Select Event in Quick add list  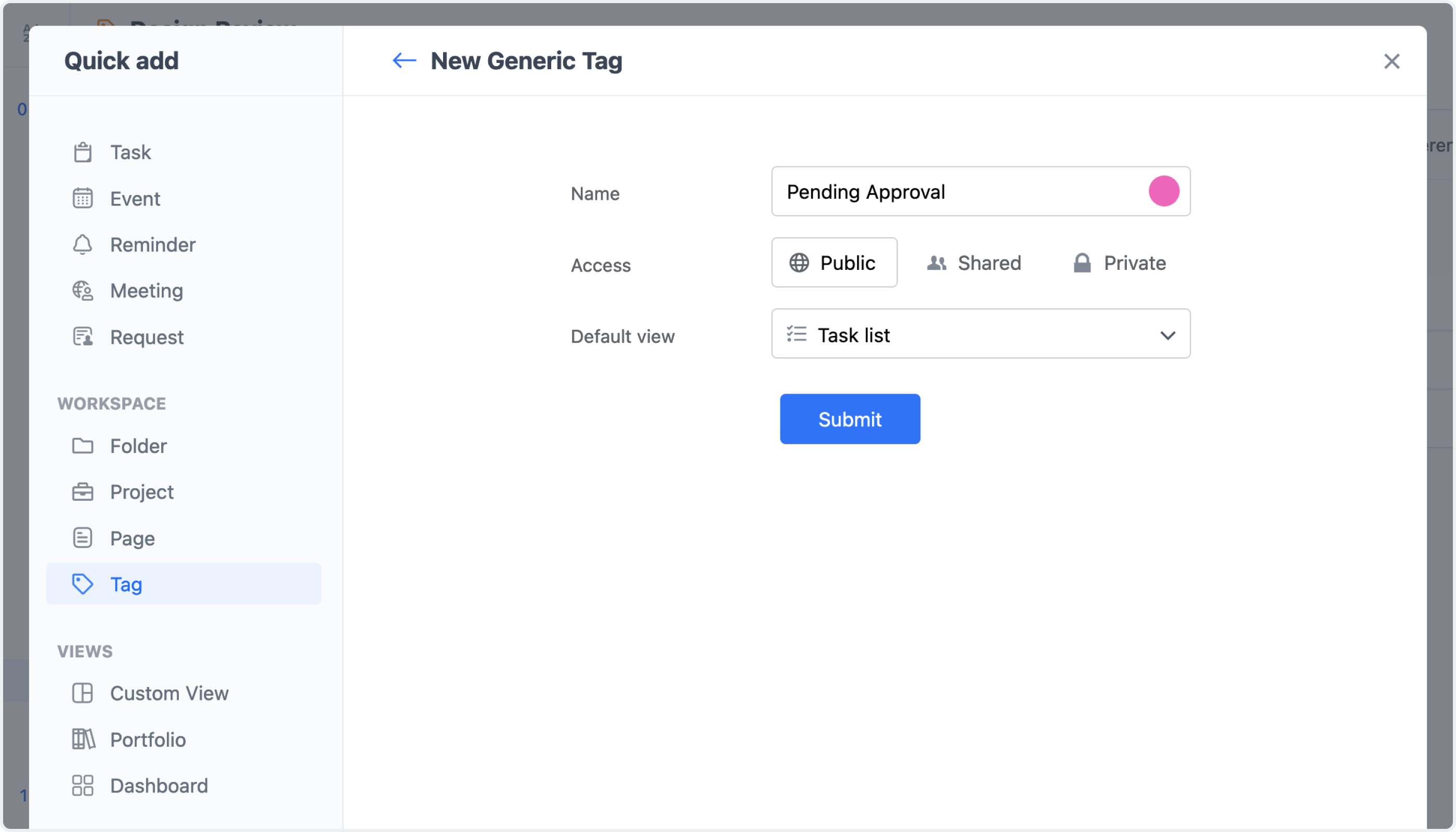tap(184, 198)
